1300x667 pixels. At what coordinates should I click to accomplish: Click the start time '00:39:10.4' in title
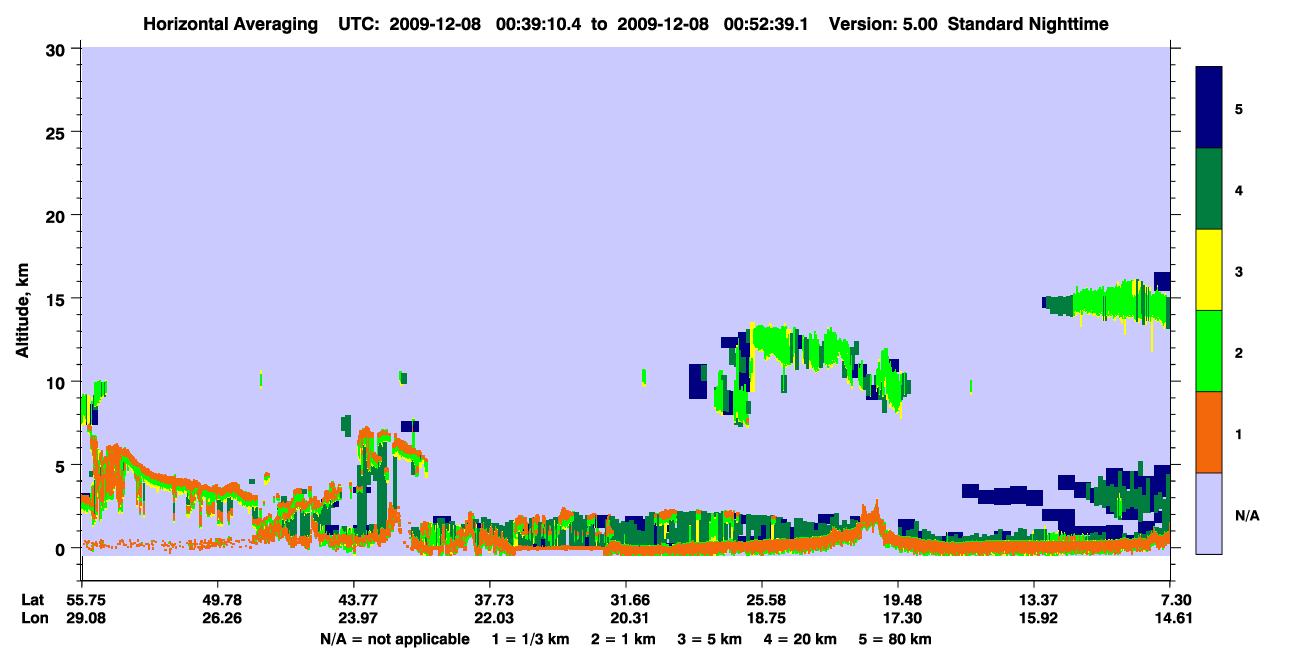click(x=539, y=23)
